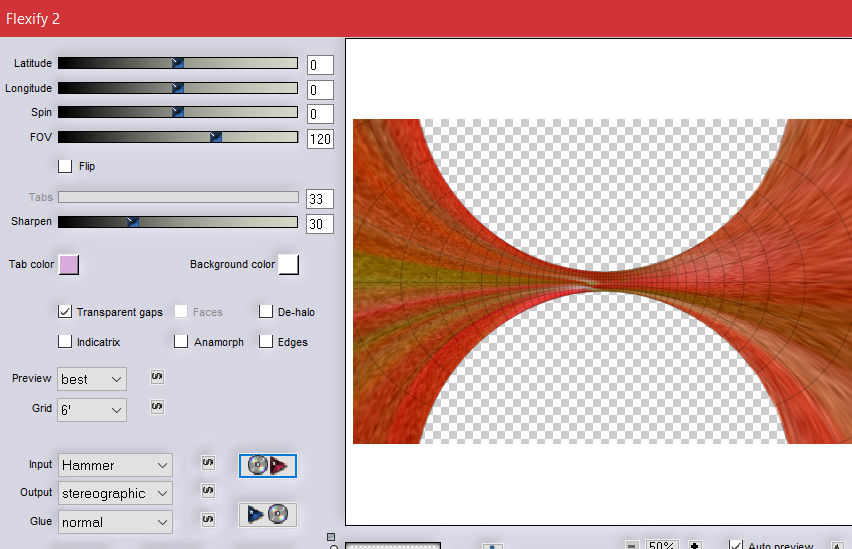The height and width of the screenshot is (549, 852).
Task: Click the Latitude value field
Action: (320, 65)
